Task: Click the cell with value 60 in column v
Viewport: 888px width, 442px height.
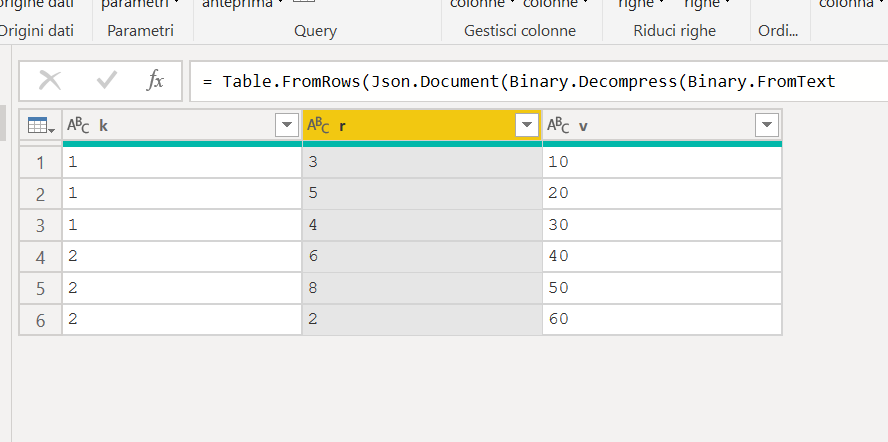Action: coord(662,320)
